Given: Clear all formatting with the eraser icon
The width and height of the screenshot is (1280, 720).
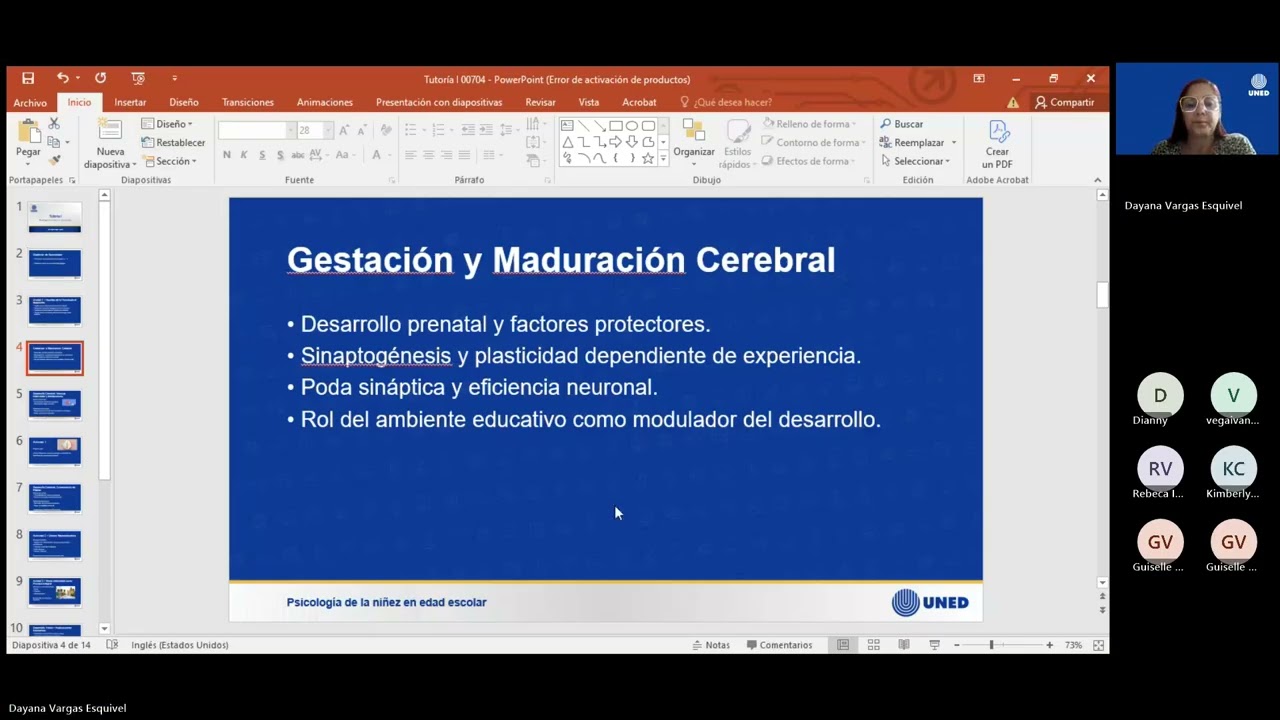Looking at the screenshot, I should click(386, 130).
